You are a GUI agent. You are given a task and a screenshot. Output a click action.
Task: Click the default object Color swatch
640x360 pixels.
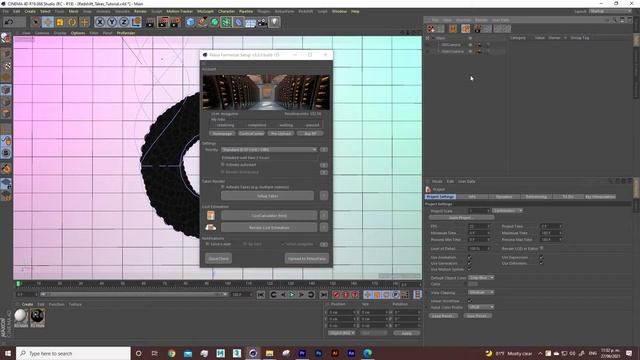473,284
